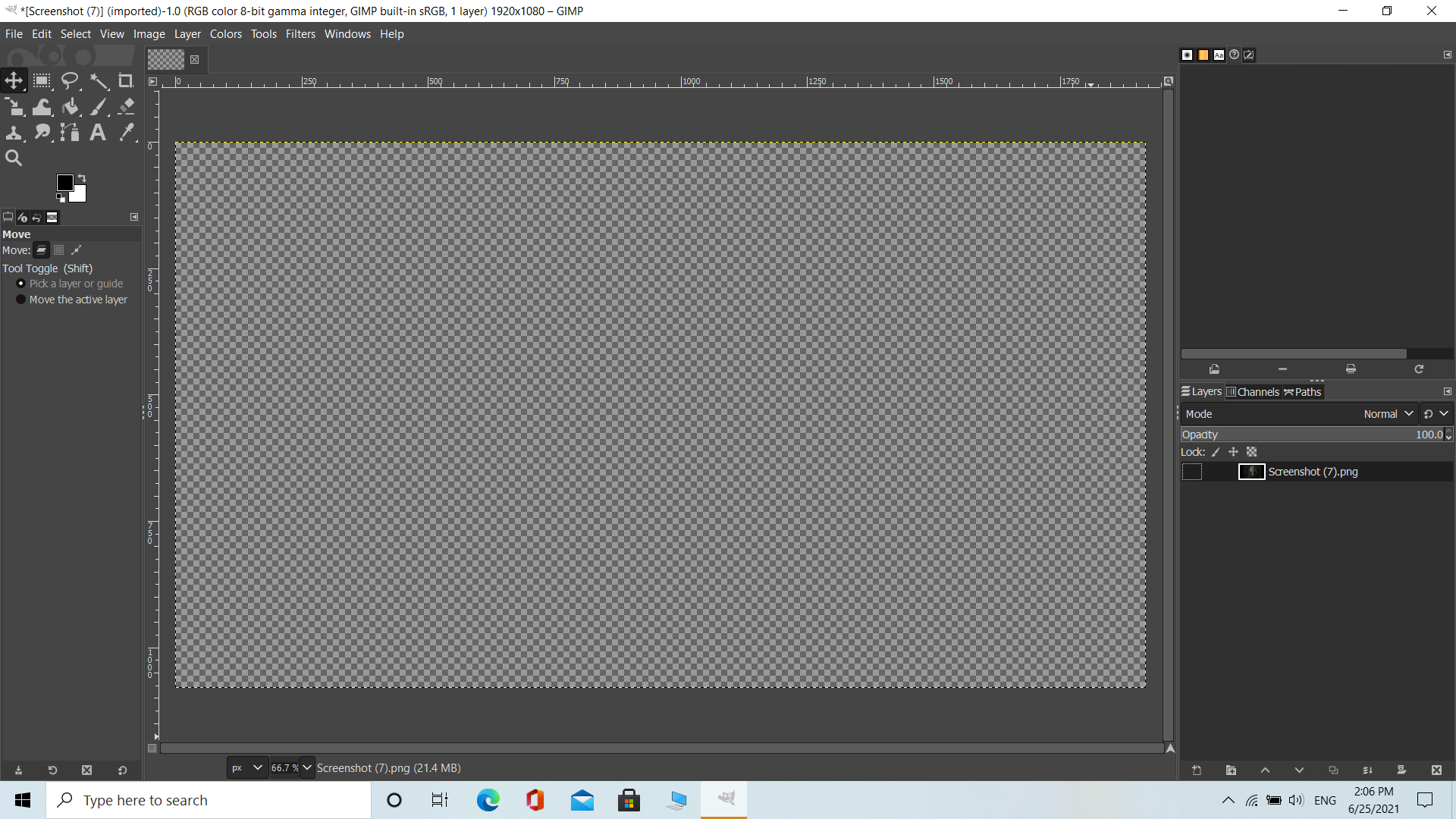Create a new layer with bottom-left Layers button
This screenshot has width=1456, height=819.
[1197, 770]
